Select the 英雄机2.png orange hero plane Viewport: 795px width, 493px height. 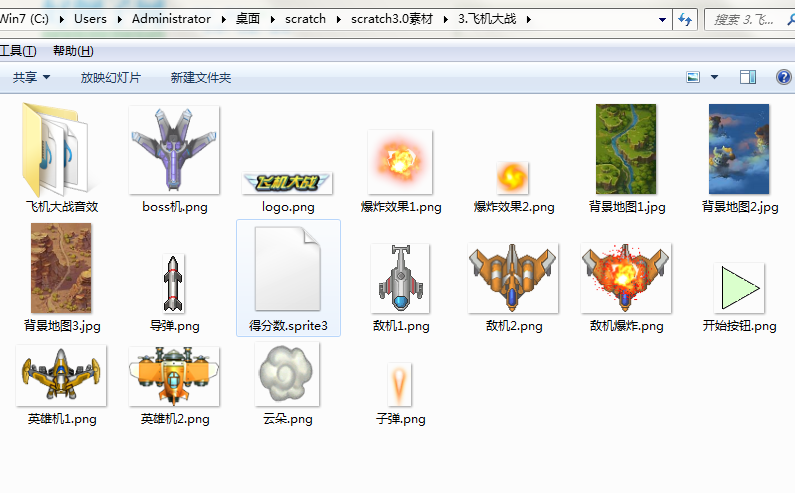coord(174,376)
